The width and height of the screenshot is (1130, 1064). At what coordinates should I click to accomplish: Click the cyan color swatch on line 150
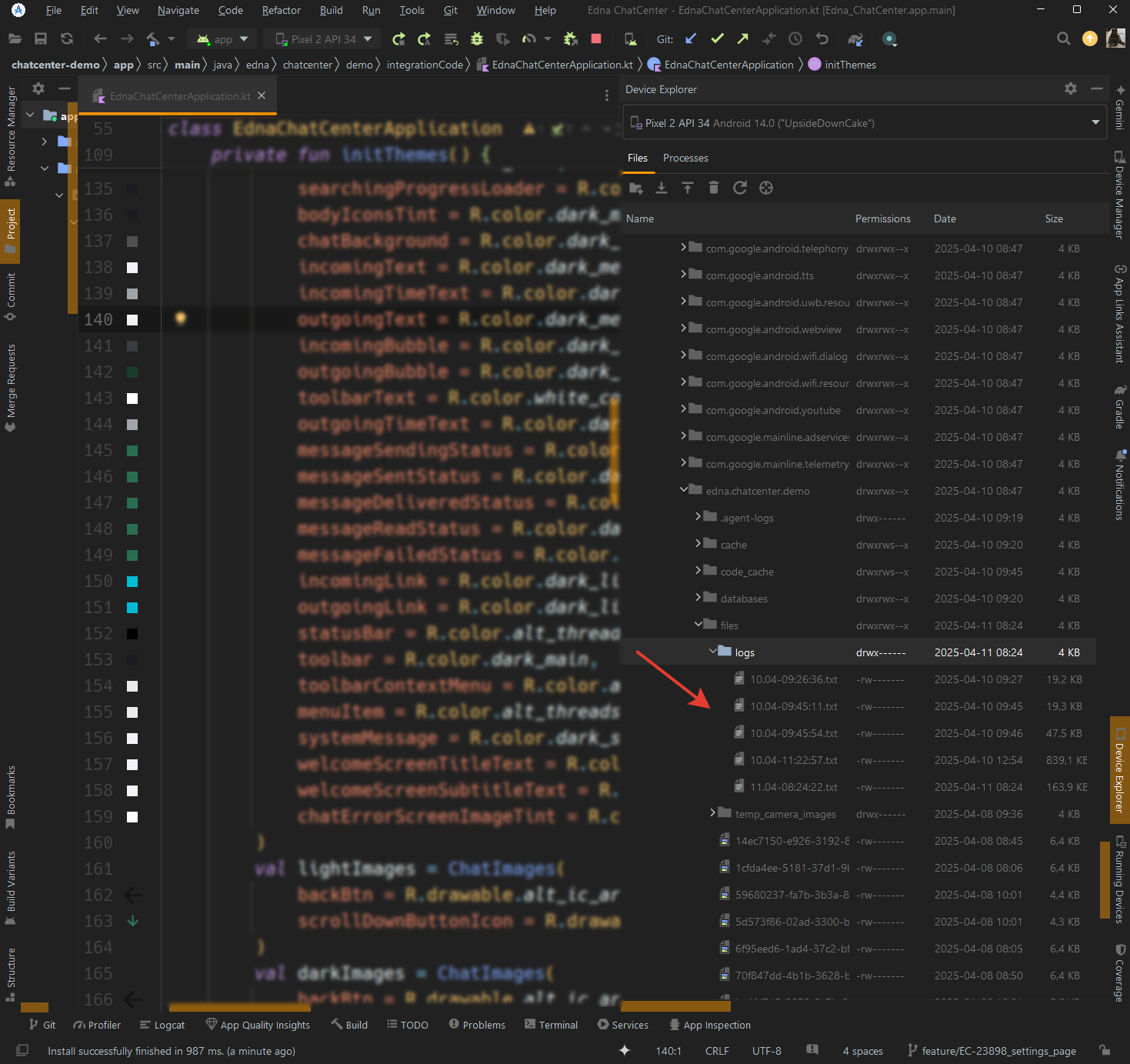(x=132, y=582)
